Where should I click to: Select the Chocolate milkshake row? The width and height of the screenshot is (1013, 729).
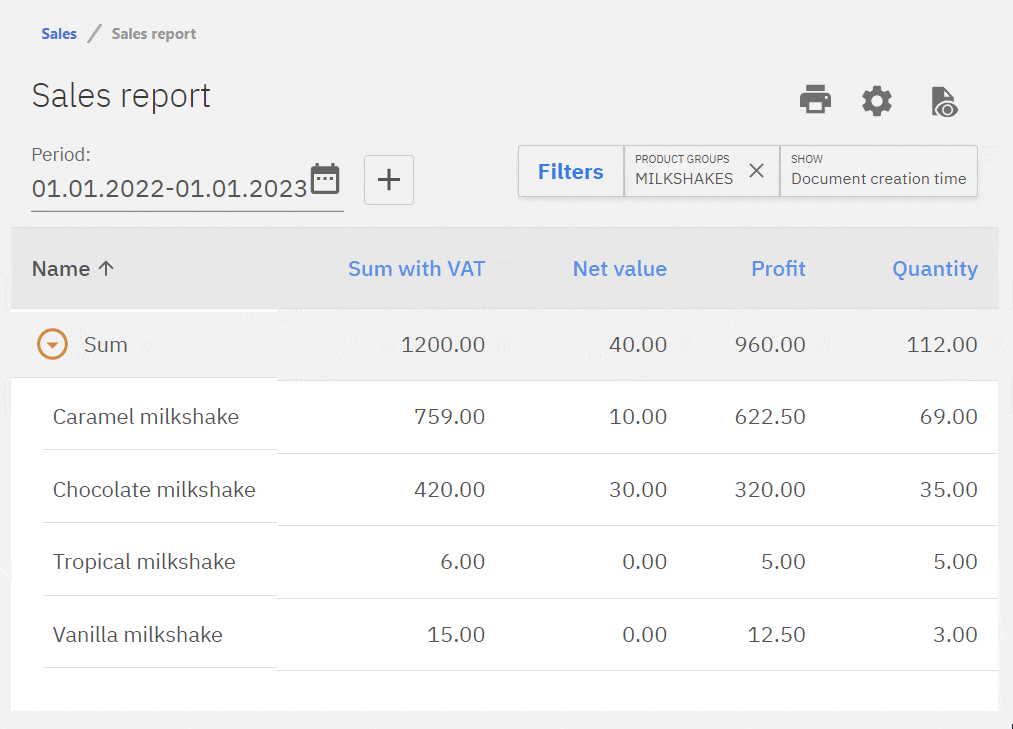pos(154,490)
